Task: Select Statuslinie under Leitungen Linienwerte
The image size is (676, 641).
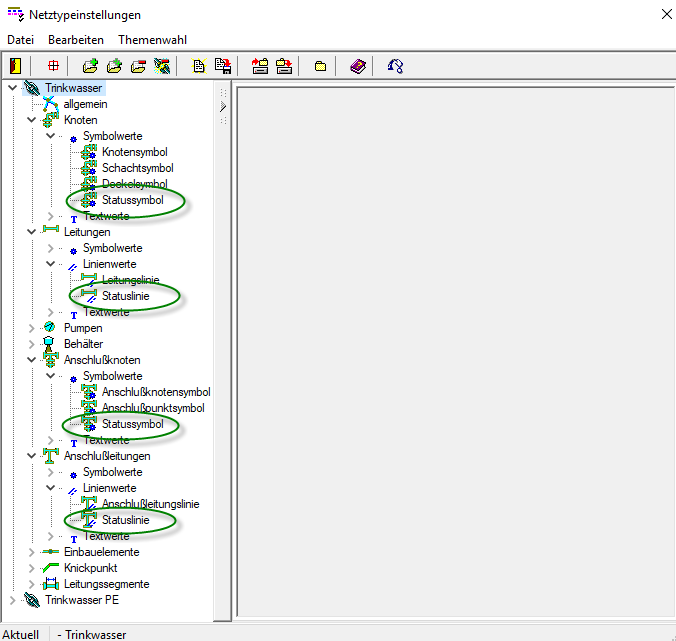Action: [x=125, y=296]
